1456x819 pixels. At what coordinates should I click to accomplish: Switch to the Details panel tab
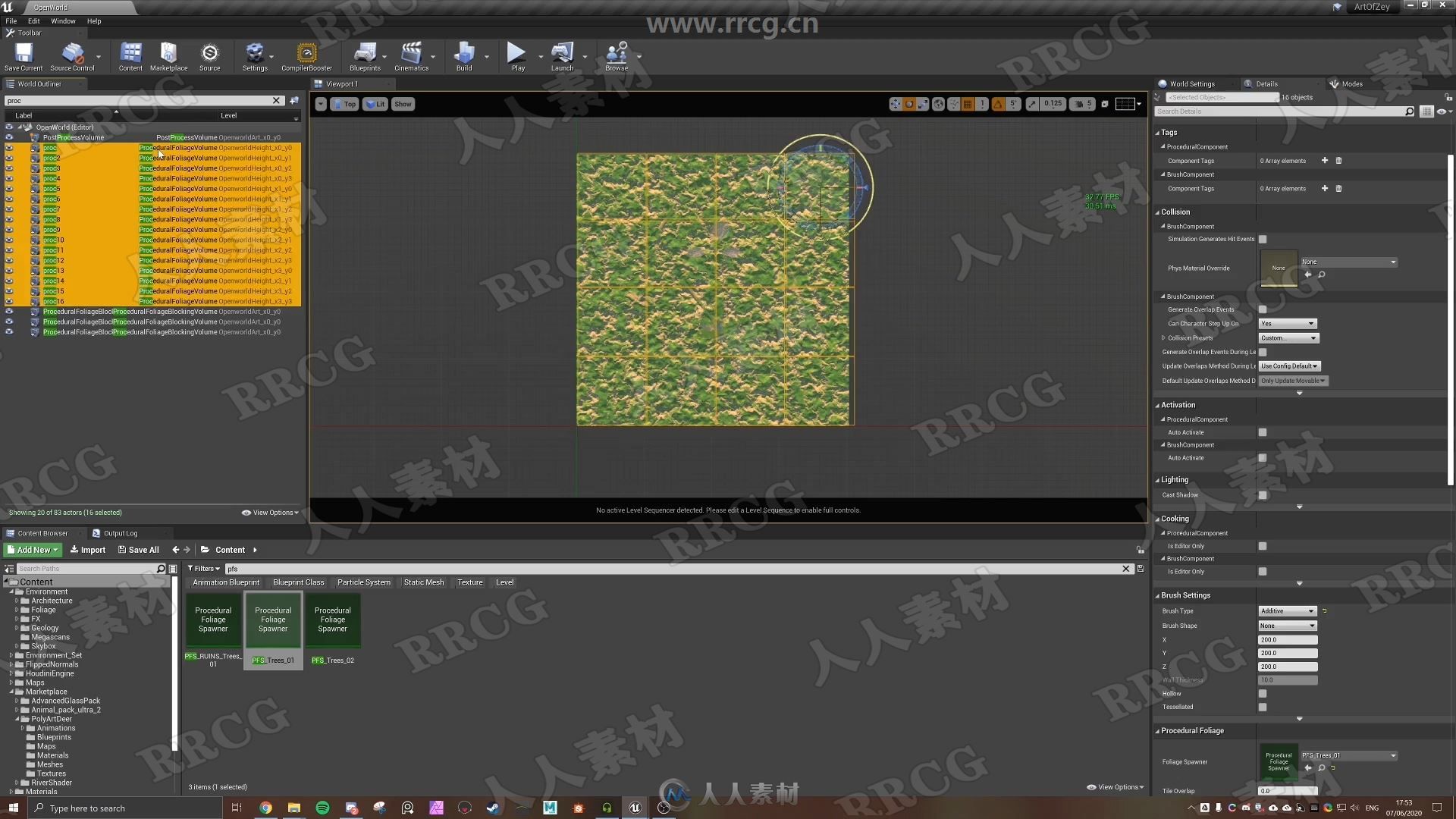pos(1266,83)
